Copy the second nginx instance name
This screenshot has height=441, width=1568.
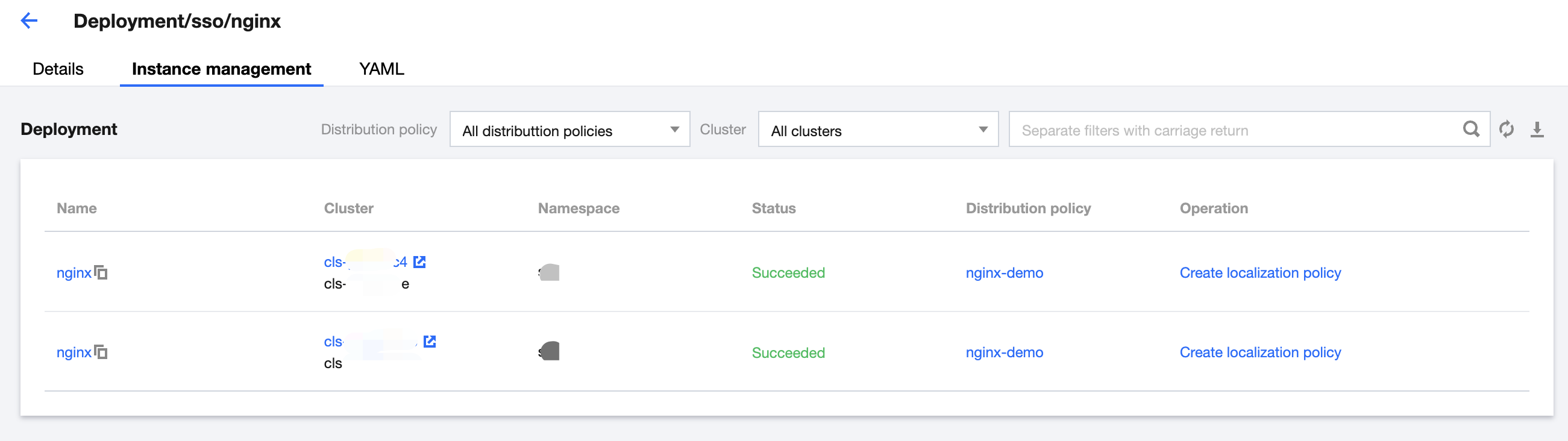(x=101, y=352)
